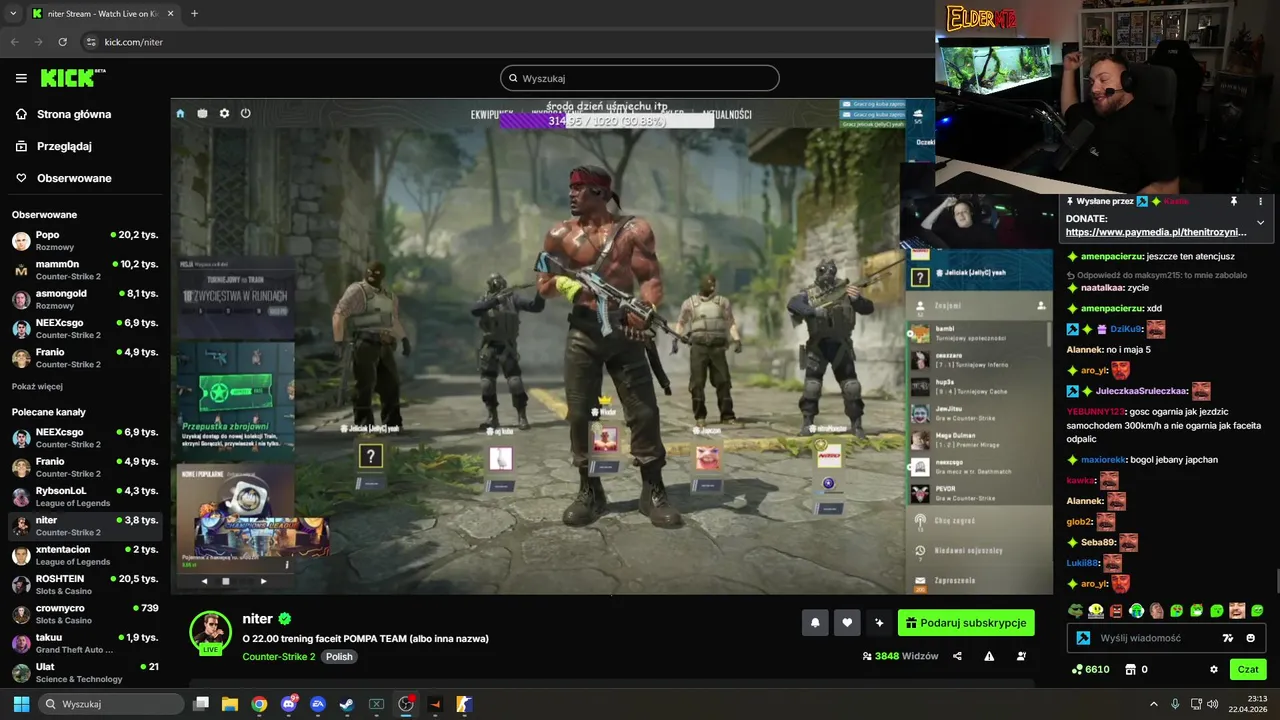
Task: Open ROSHTEIN recommended channel
Action: pyautogui.click(x=85, y=584)
